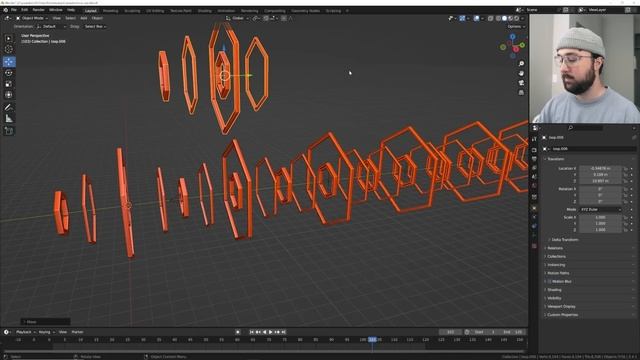
Task: Activate the combined Transform tool
Action: click(x=9, y=95)
